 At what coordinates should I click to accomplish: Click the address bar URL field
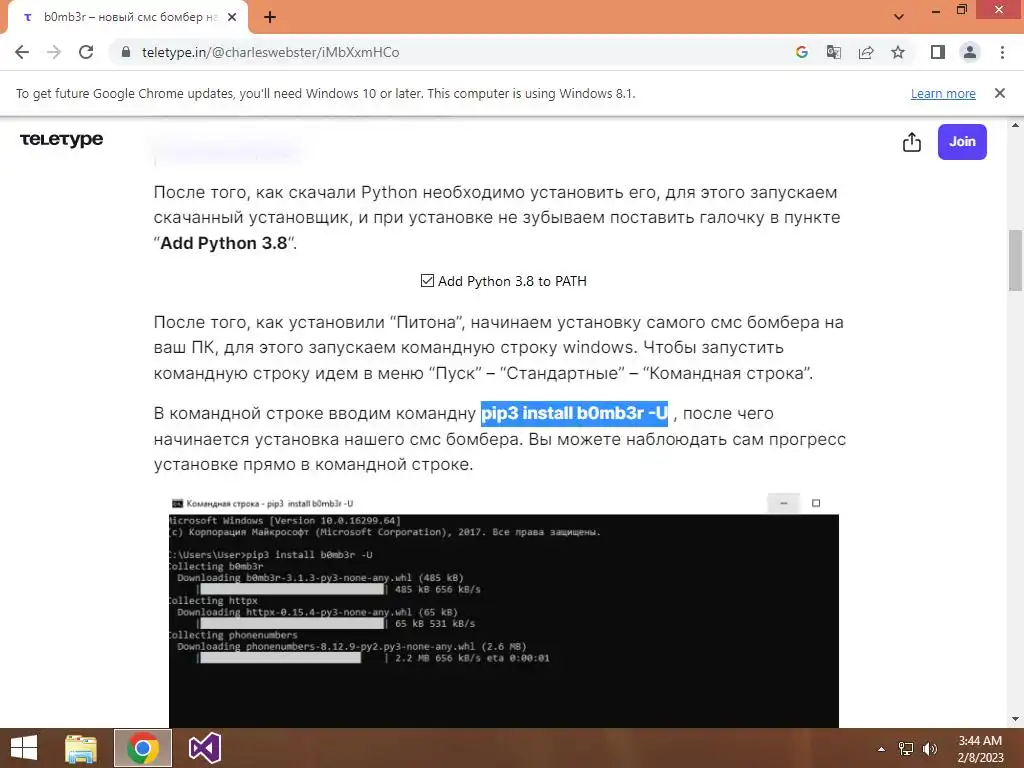point(451,52)
